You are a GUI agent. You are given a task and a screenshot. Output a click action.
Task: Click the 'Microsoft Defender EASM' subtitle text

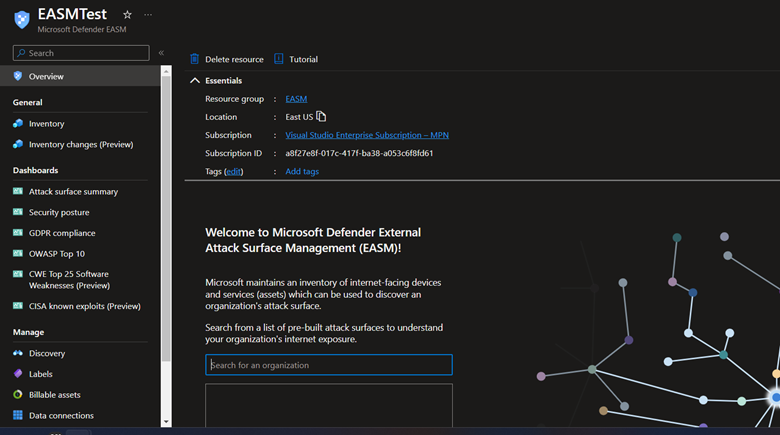pos(82,29)
